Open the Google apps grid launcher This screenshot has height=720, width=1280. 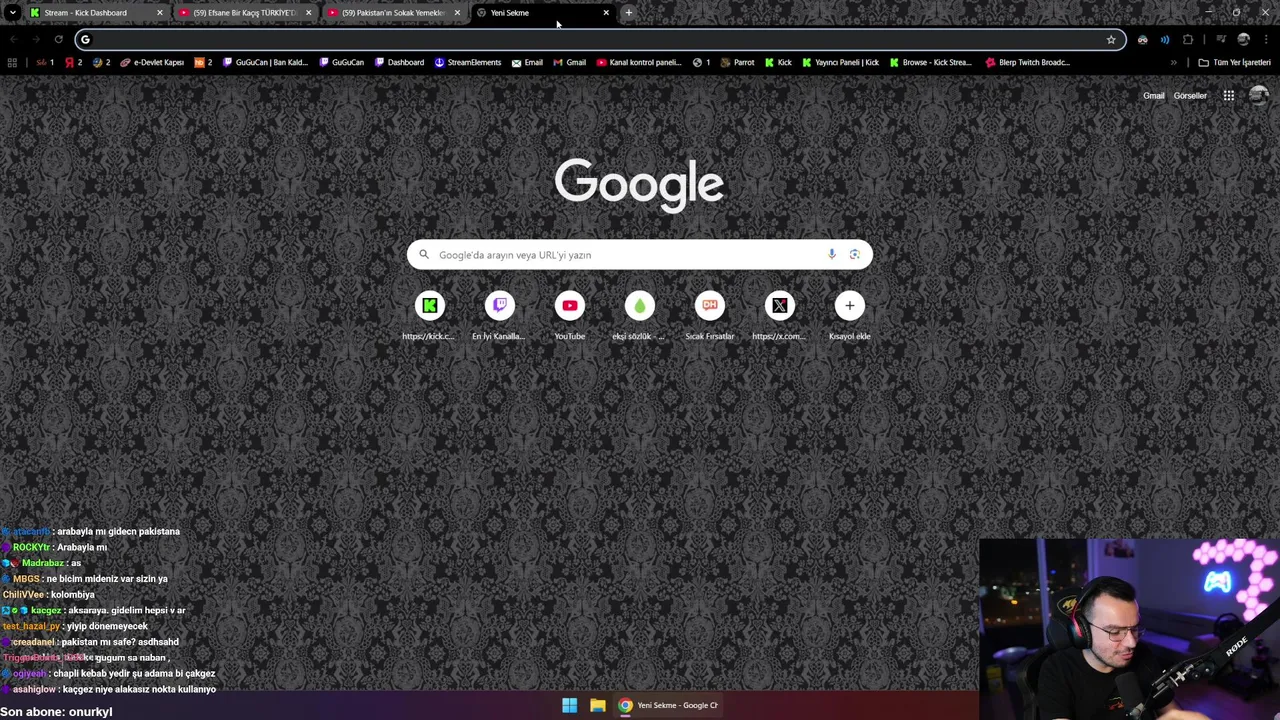point(1228,96)
